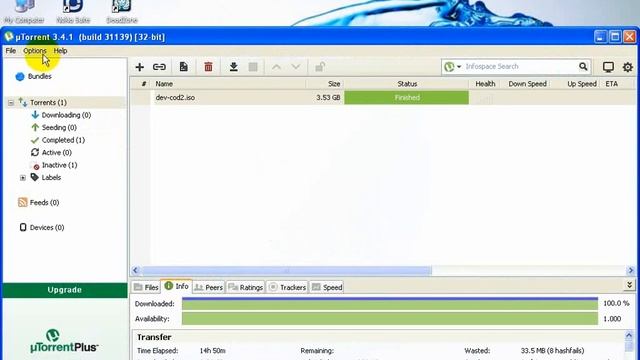Select Devices (0) in sidebar
This screenshot has height=360, width=640.
pyautogui.click(x=47, y=227)
